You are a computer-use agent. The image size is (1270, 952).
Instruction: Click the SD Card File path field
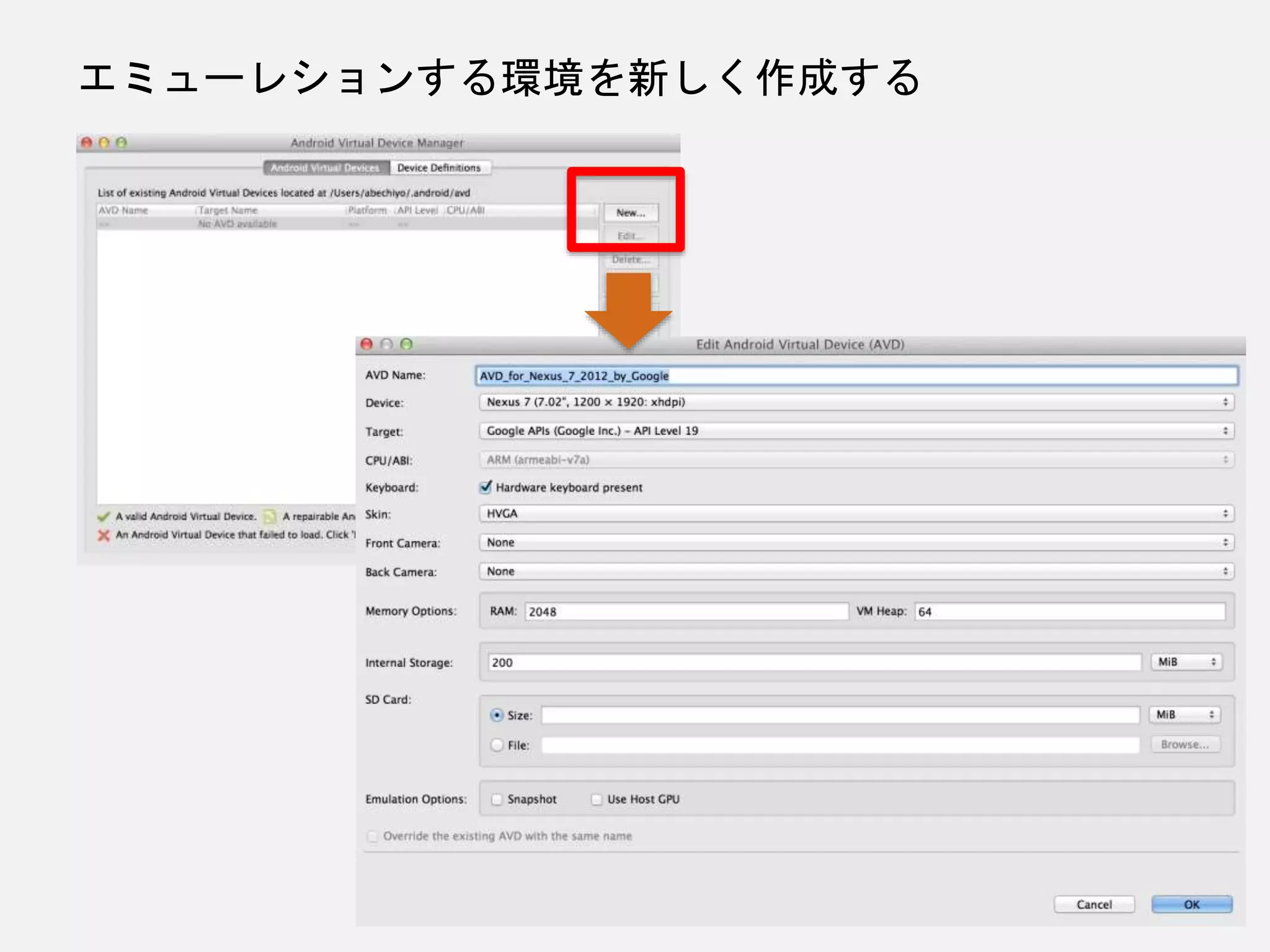pyautogui.click(x=840, y=745)
